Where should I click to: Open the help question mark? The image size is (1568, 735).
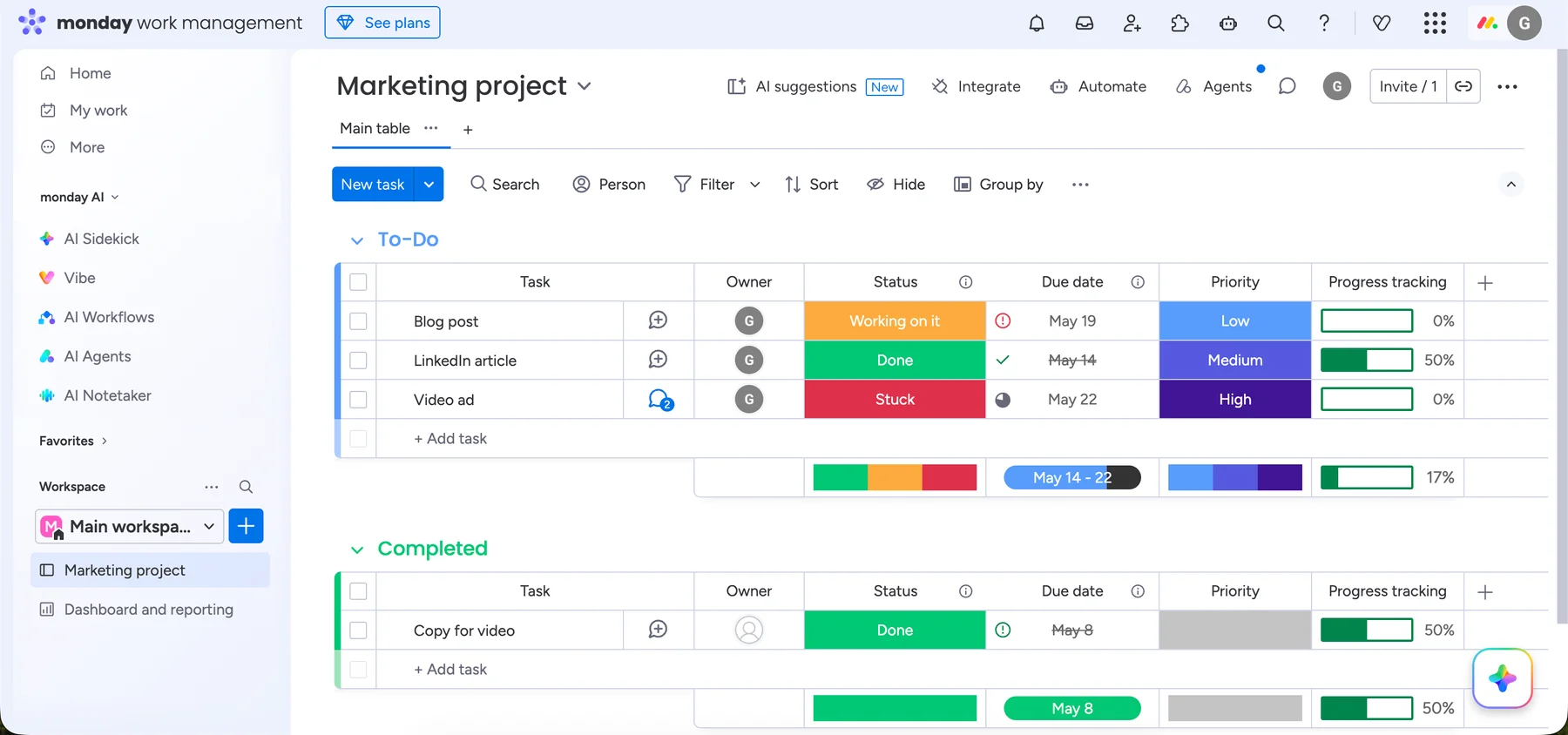pyautogui.click(x=1324, y=24)
